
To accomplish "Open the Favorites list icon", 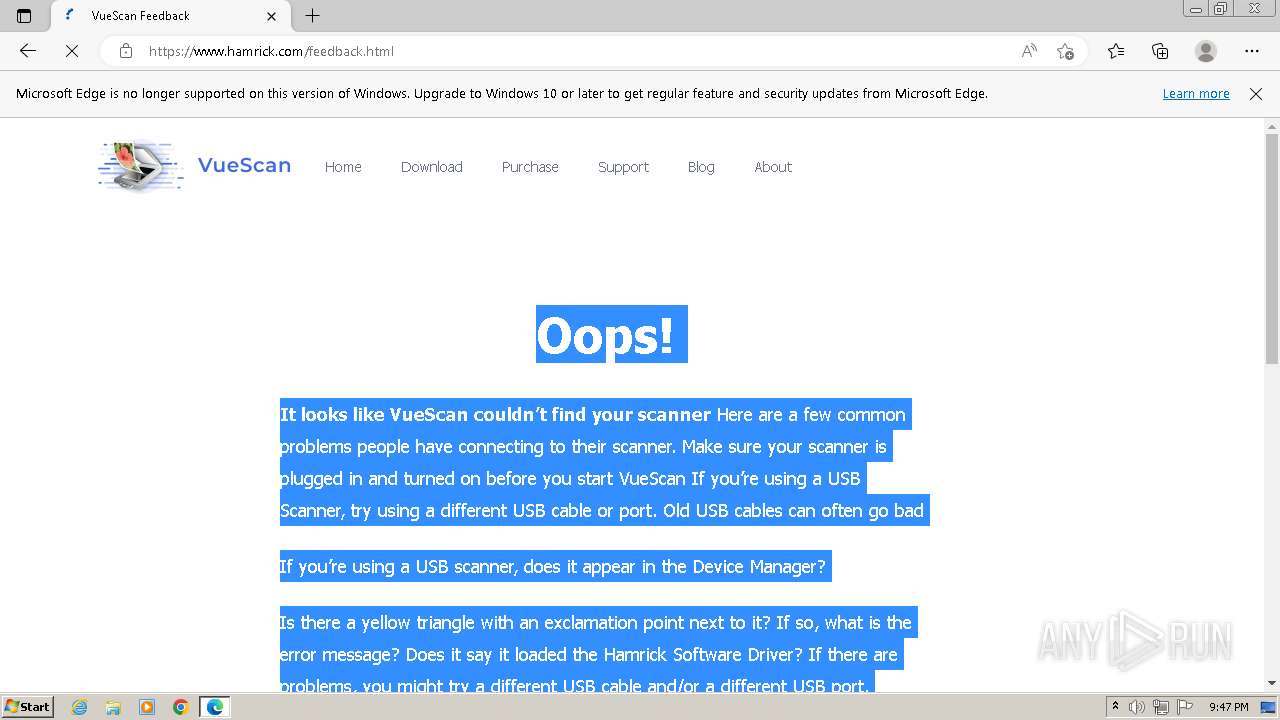I will (1116, 51).
